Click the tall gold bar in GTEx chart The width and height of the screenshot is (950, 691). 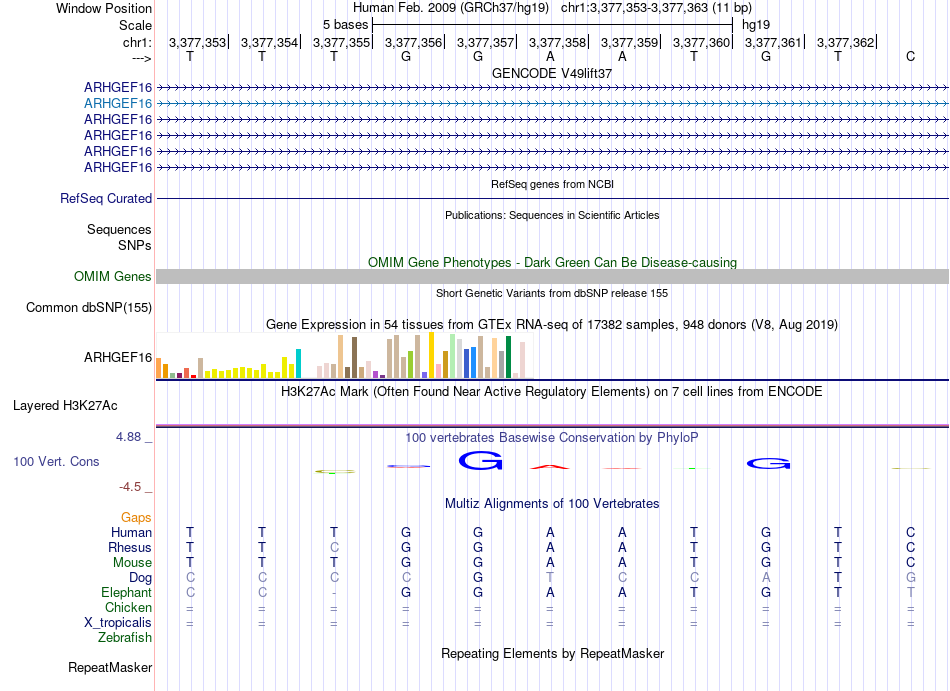[x=431, y=355]
